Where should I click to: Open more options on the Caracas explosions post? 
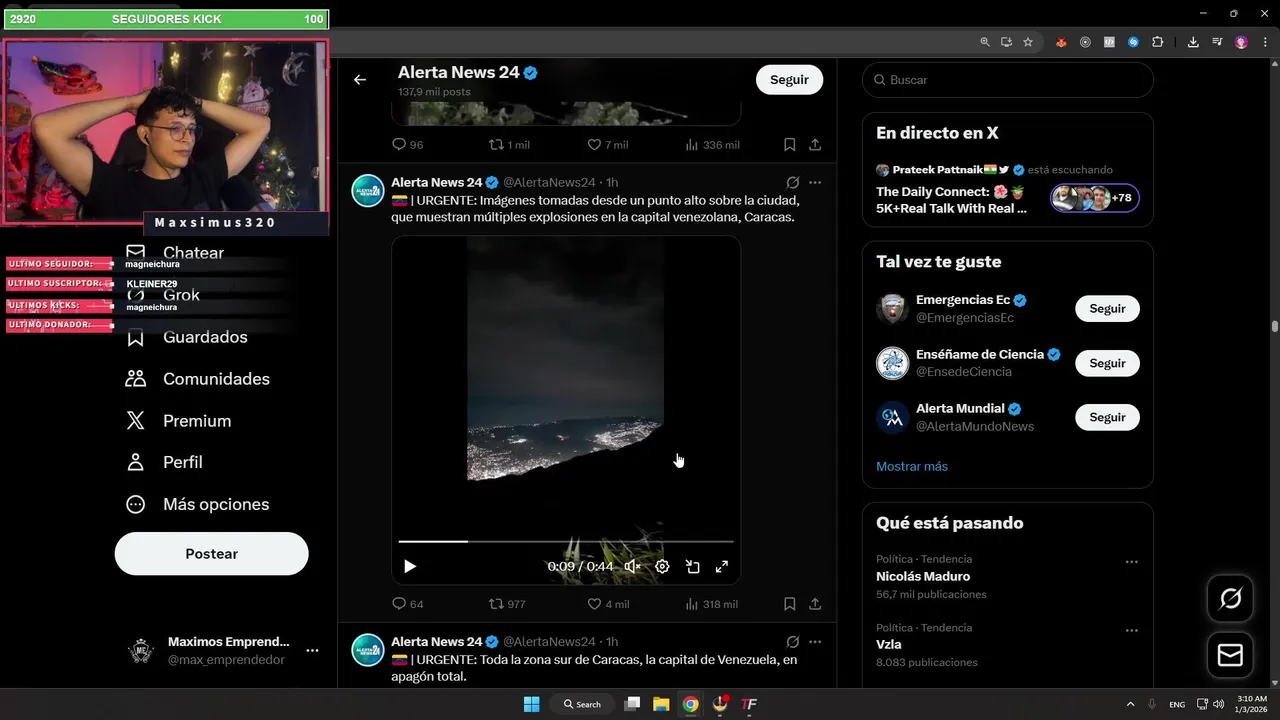(815, 183)
